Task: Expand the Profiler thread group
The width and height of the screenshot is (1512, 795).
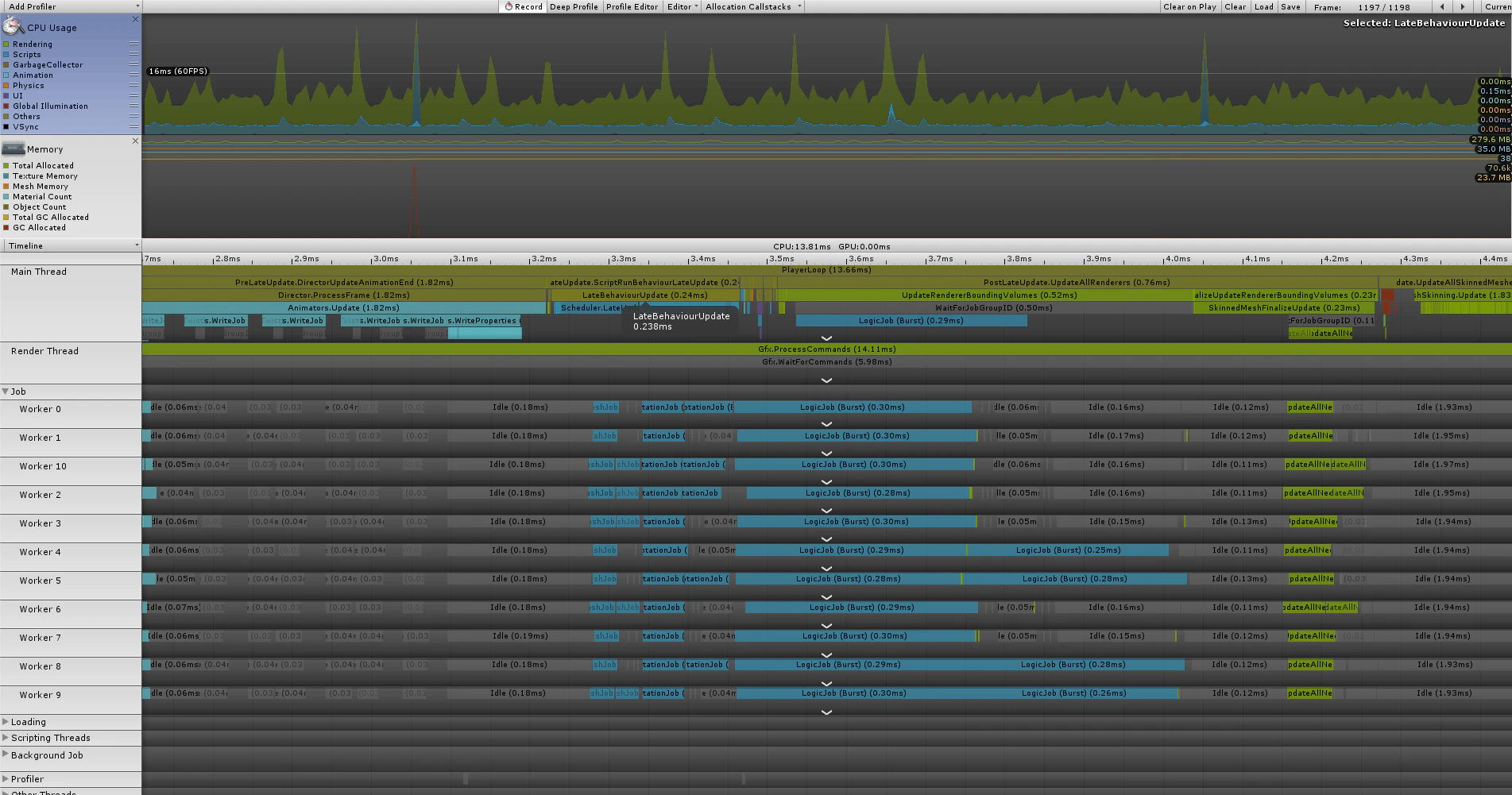Action: 6,779
